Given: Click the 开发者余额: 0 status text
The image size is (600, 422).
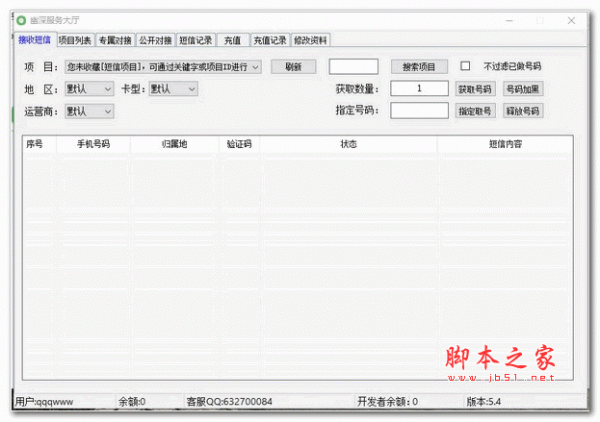Looking at the screenshot, I should tap(387, 402).
